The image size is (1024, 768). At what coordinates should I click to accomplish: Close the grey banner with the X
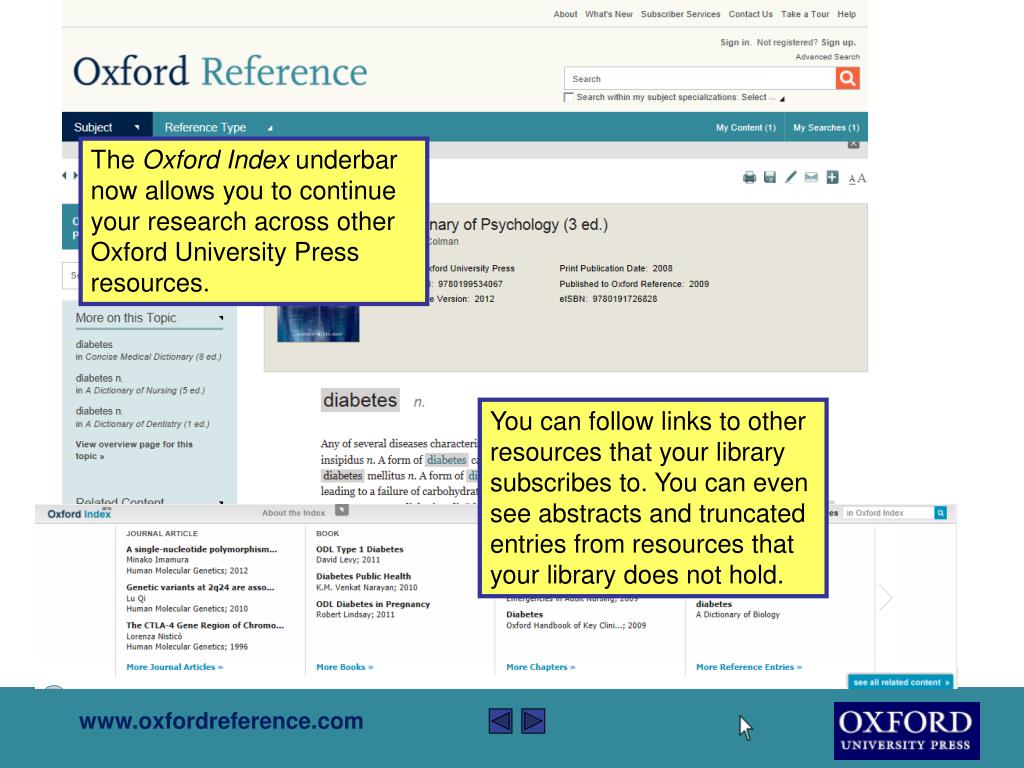(x=854, y=144)
